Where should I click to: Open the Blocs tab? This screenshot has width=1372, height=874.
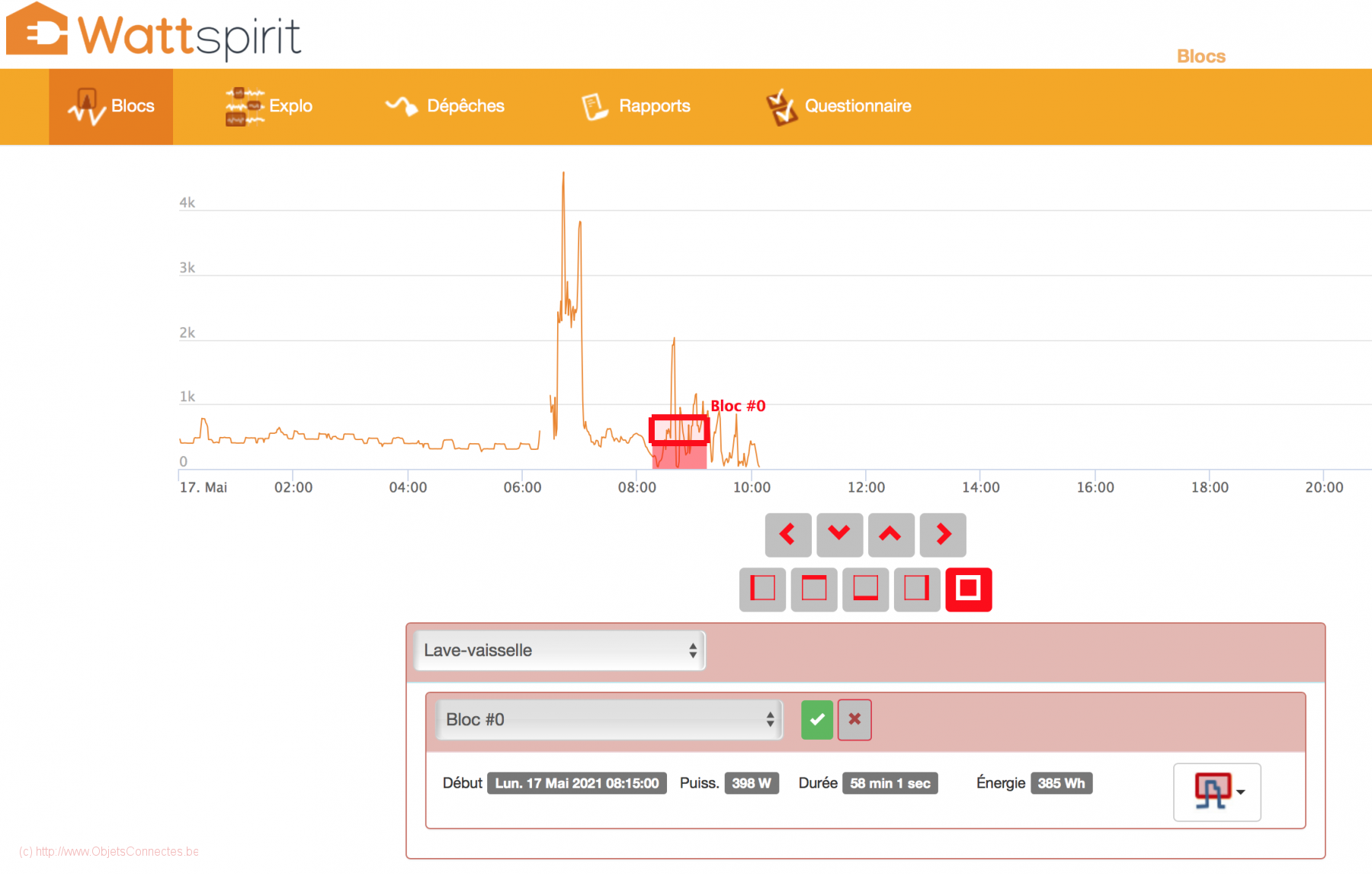111,107
